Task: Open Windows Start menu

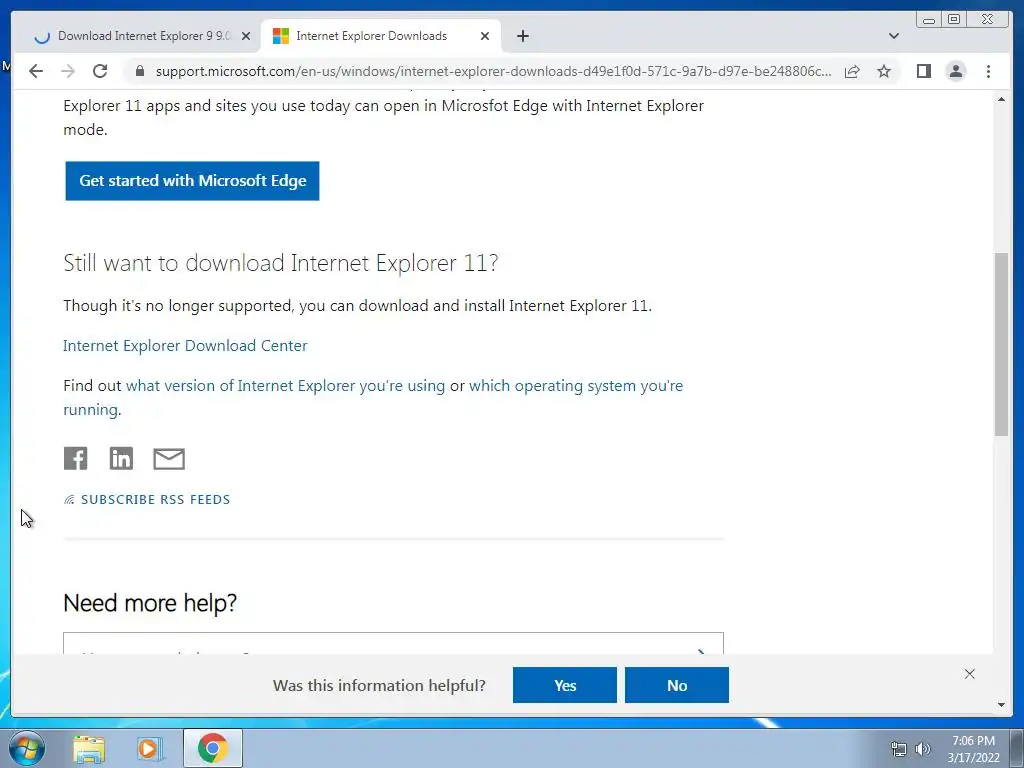Action: tap(27, 748)
